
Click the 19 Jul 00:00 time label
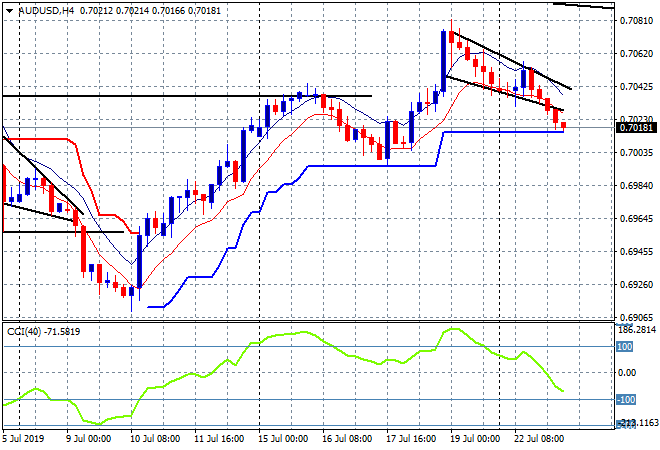pos(475,439)
